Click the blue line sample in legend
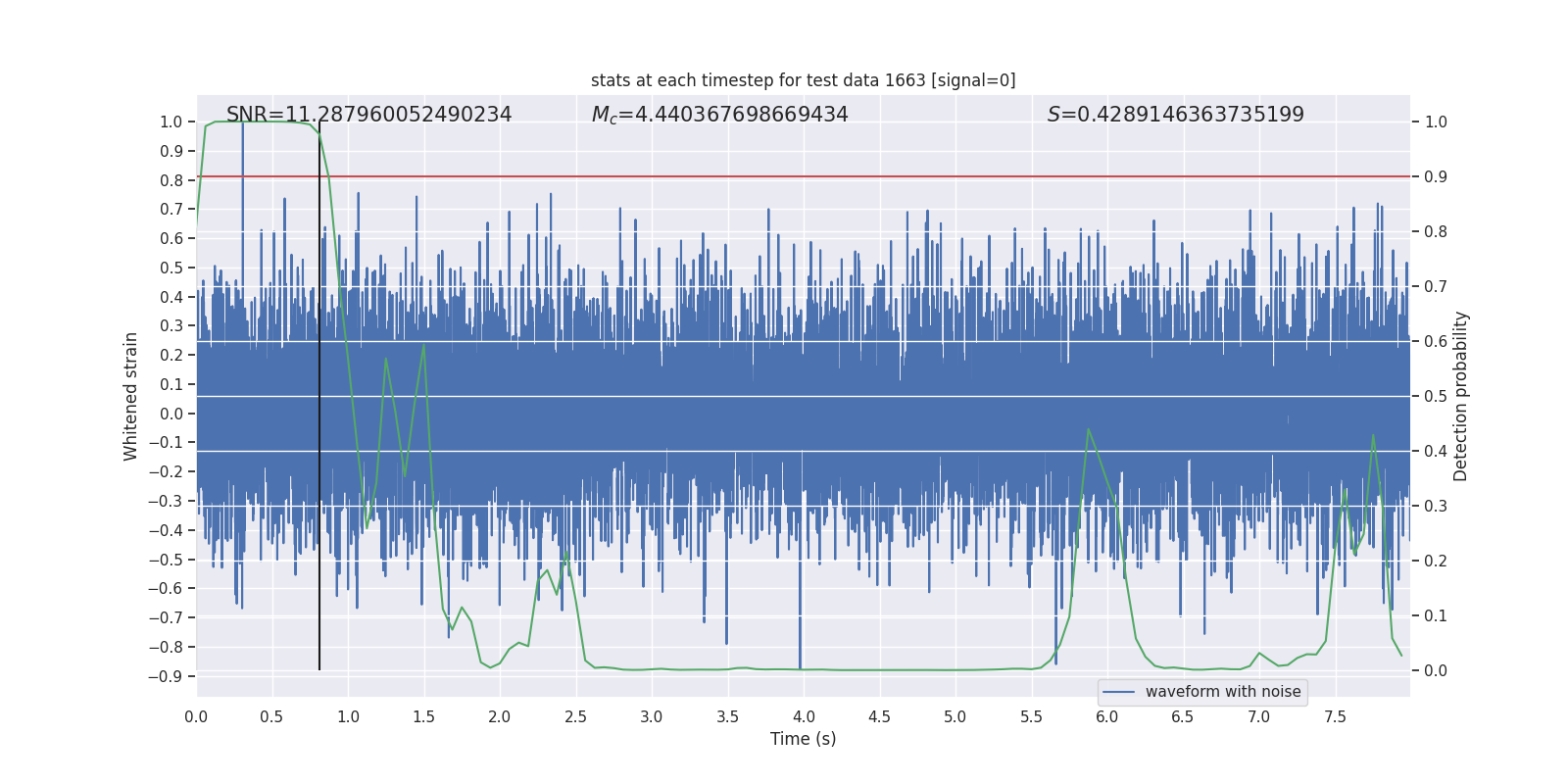The height and width of the screenshot is (784, 1568). point(1118,692)
